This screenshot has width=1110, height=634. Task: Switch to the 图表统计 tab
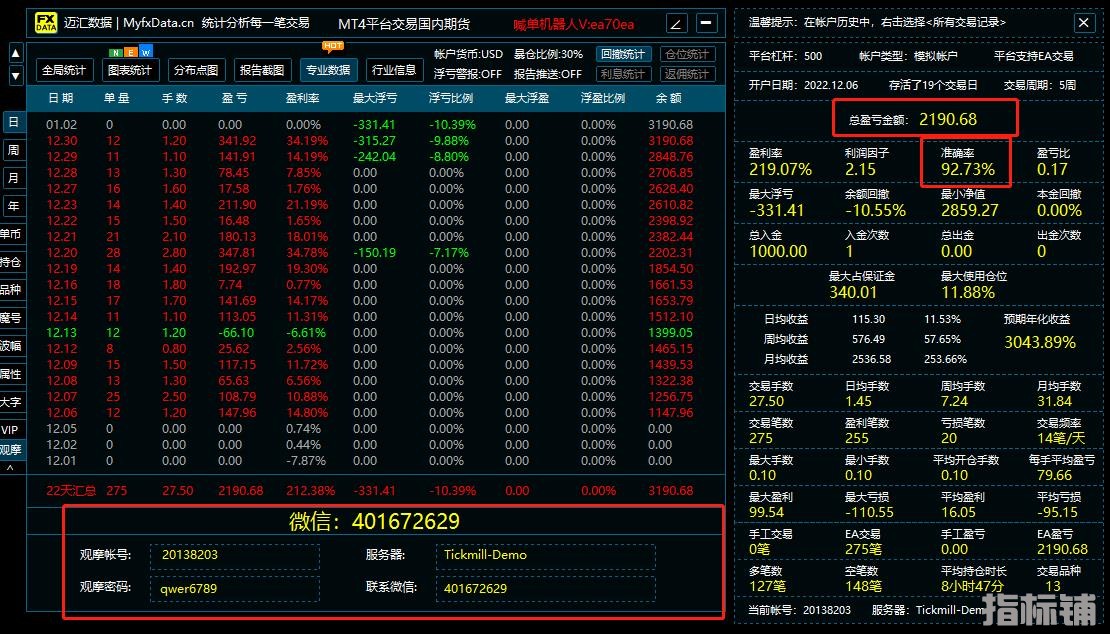point(130,70)
